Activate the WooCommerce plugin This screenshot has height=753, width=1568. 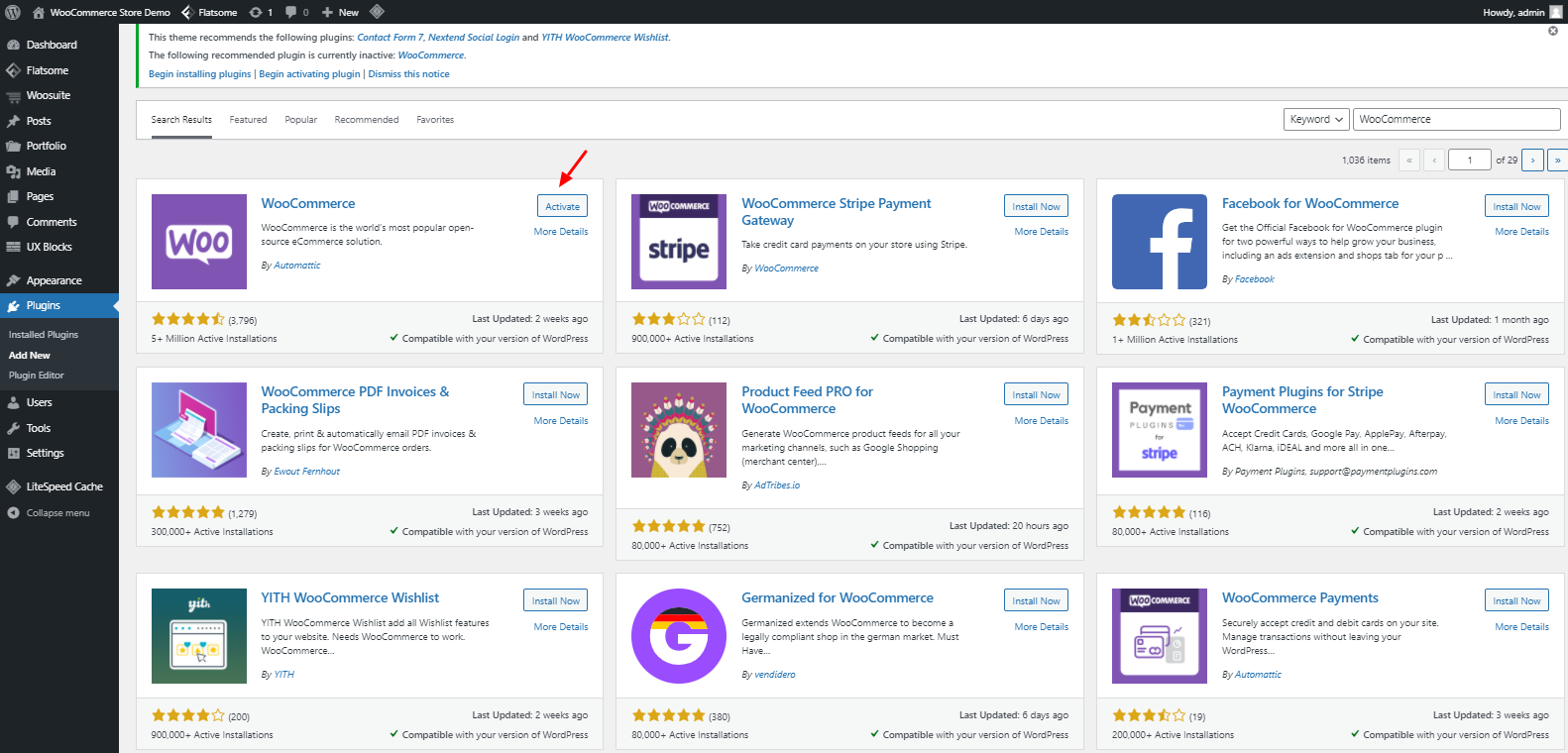pos(562,206)
